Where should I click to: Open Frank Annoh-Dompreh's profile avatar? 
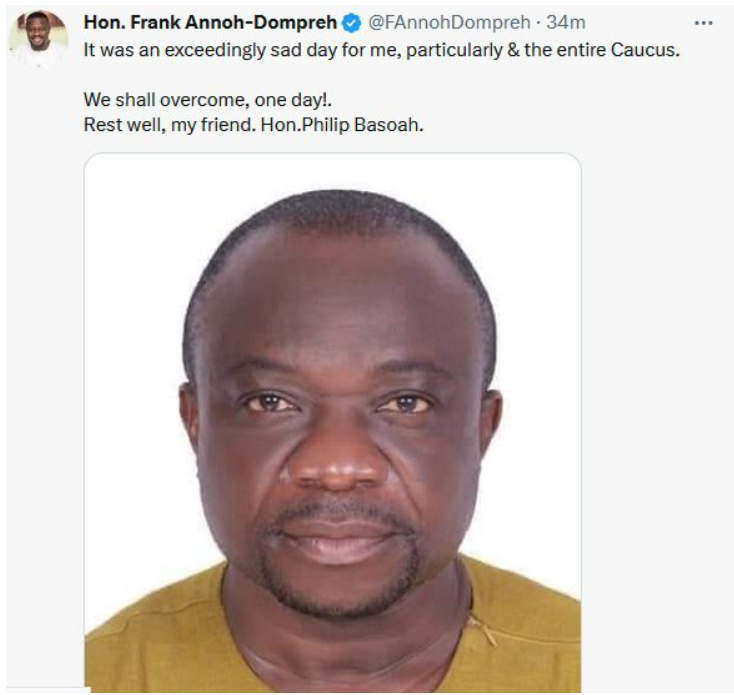(x=38, y=38)
